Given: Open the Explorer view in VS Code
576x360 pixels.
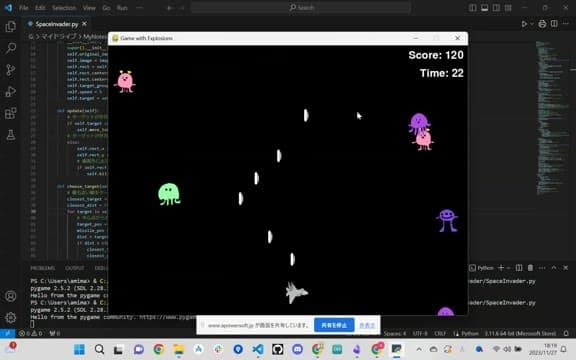Looking at the screenshot, I should click(11, 26).
